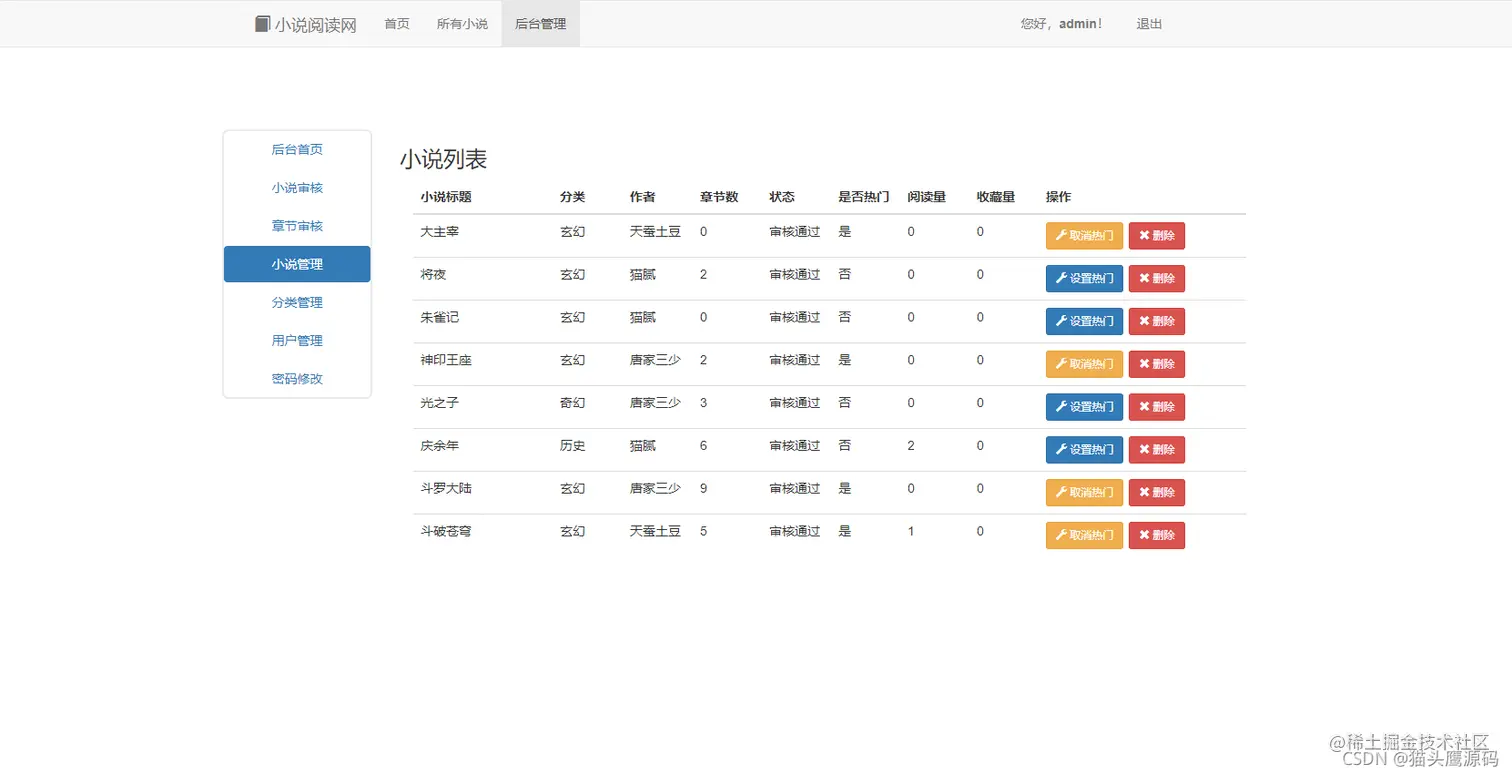
Task: Click category 历史 in 庆余年 row
Action: click(x=572, y=446)
